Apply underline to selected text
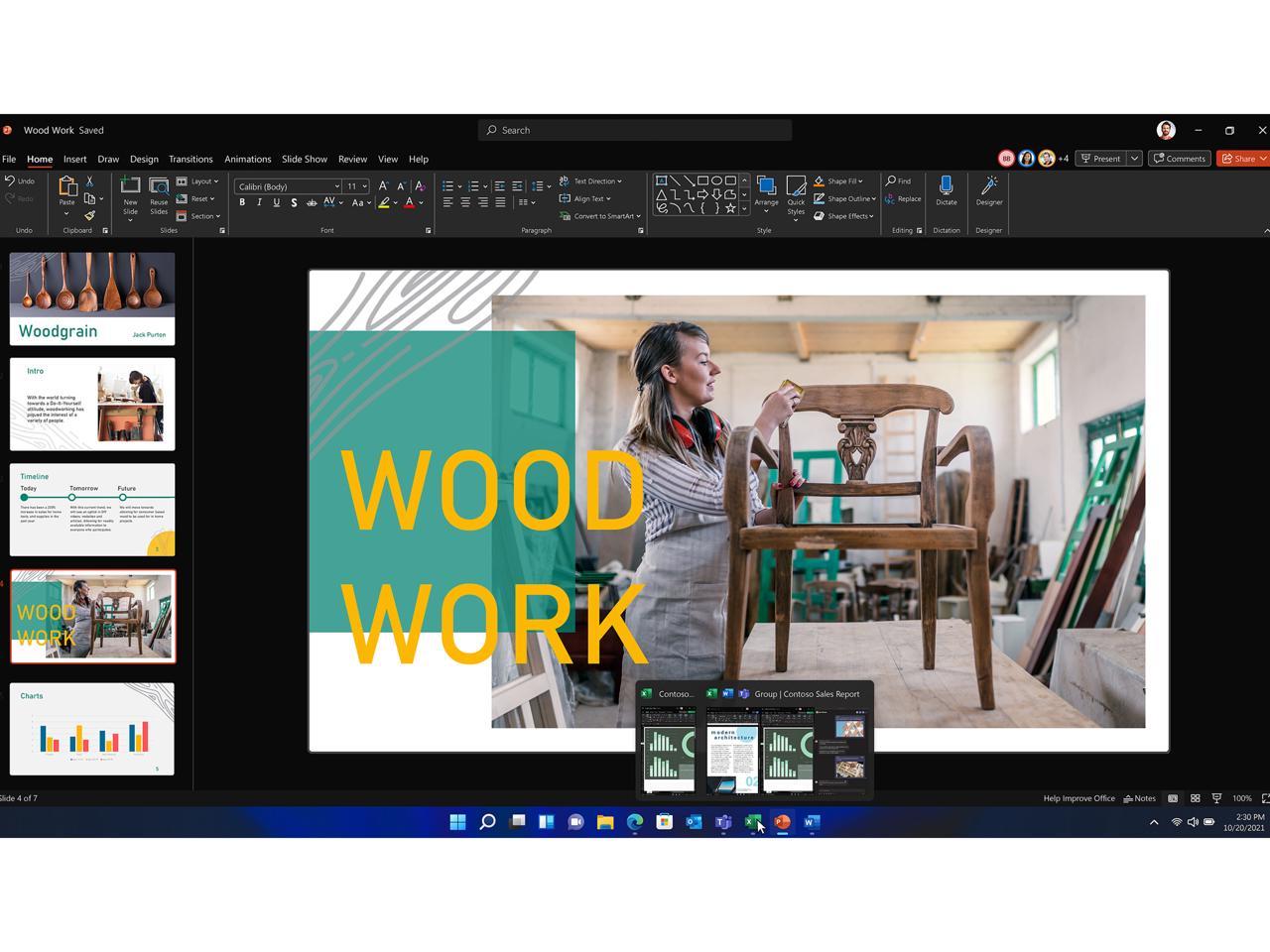Image resolution: width=1270 pixels, height=952 pixels. [276, 202]
